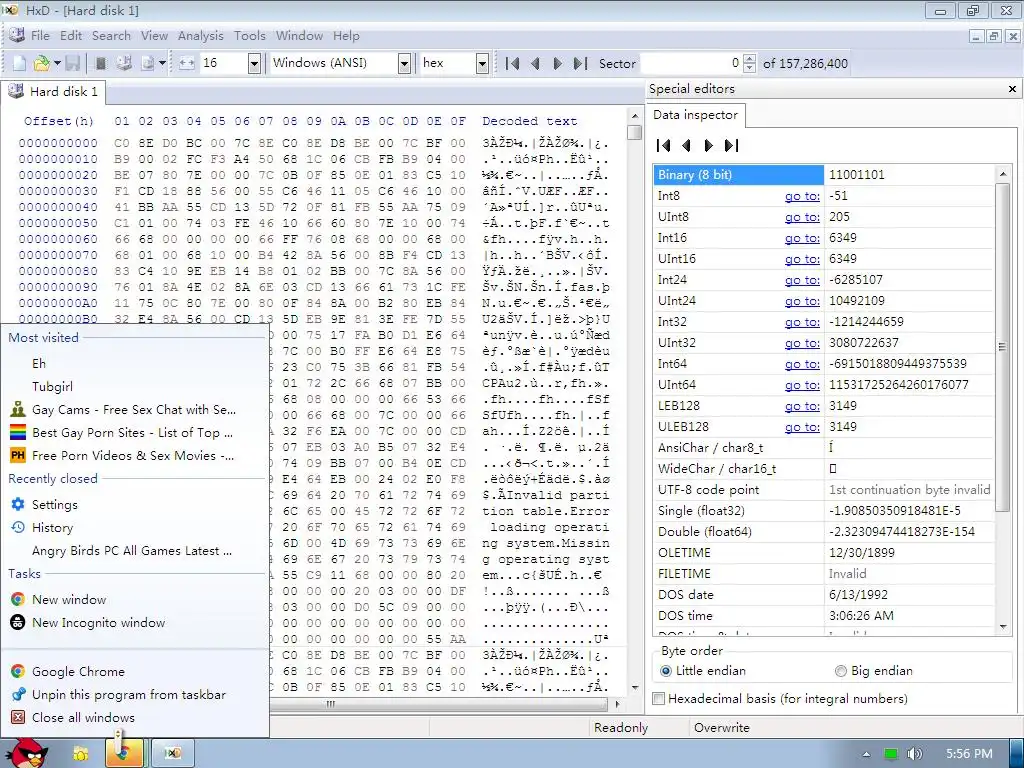
Task: Open the Windows (ANSI) charset dropdown
Action: coord(404,63)
